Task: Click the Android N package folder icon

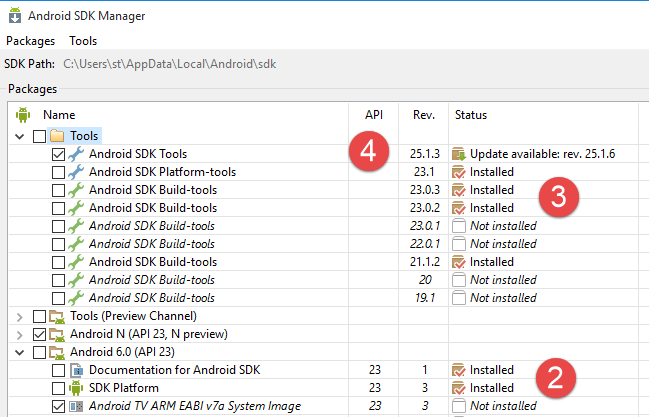Action: [57, 334]
